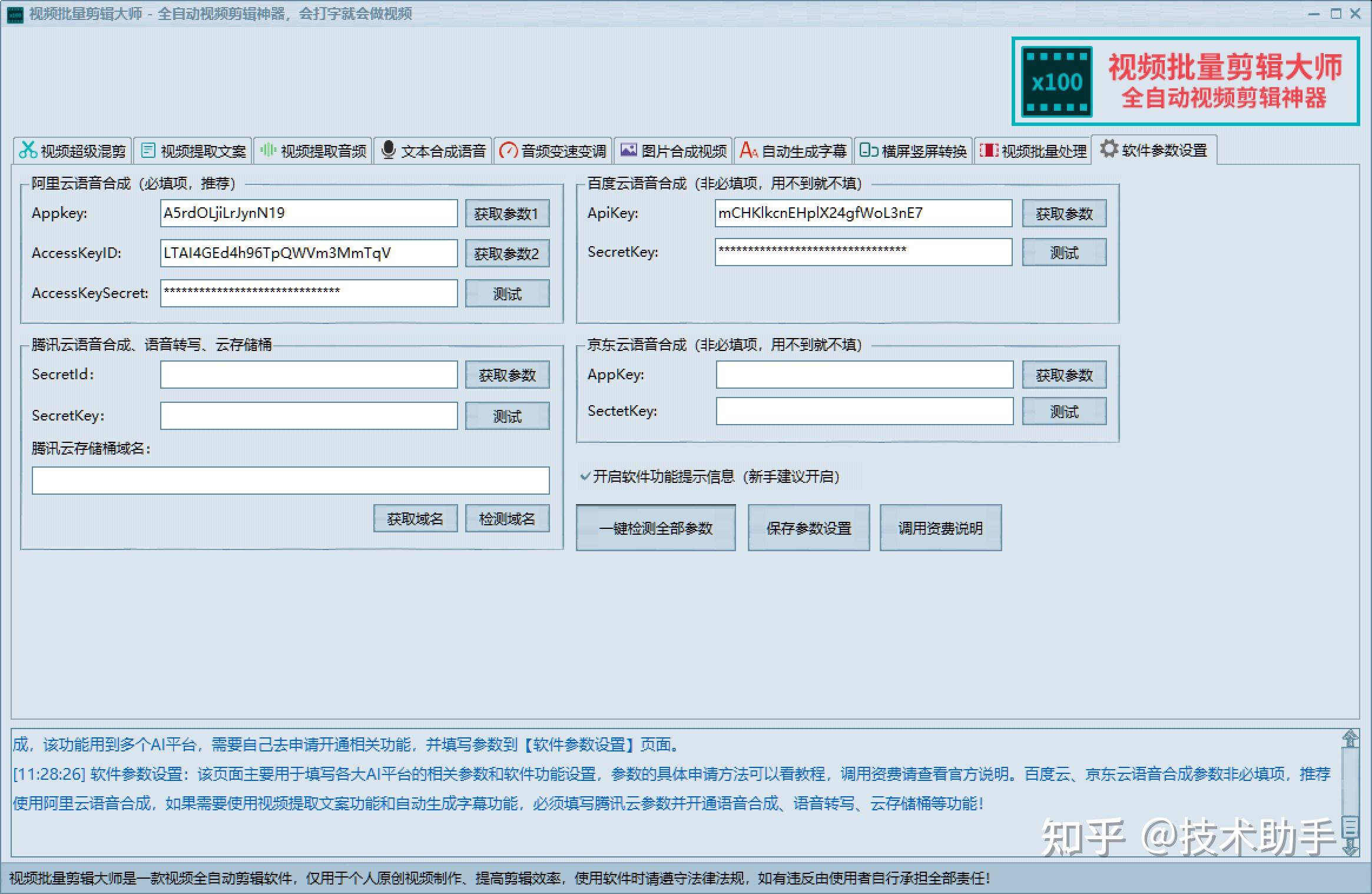The height and width of the screenshot is (894, 1372).
Task: Click the gear icon on 软件参数设置 tab
Action: pos(1109,149)
